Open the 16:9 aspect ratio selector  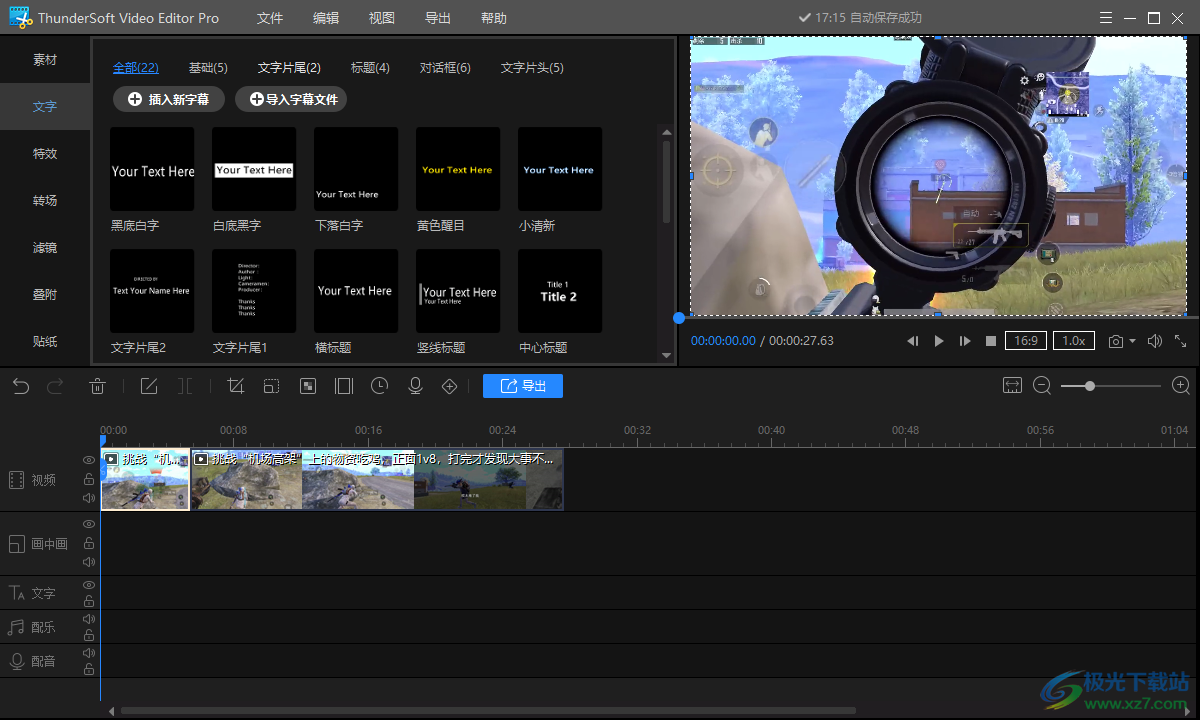1025,341
